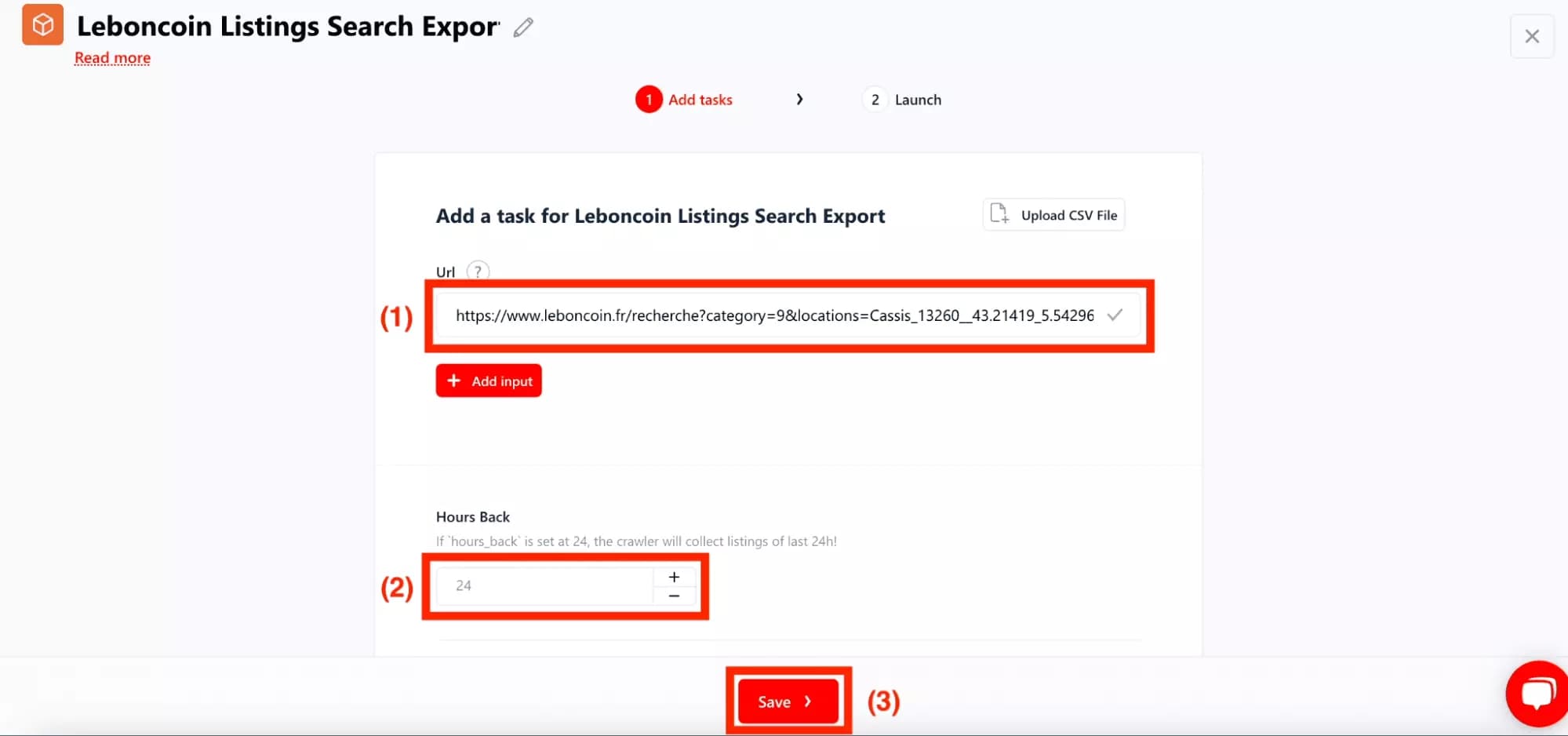Increase Hours Back with plus stepper
1568x736 pixels.
point(675,577)
